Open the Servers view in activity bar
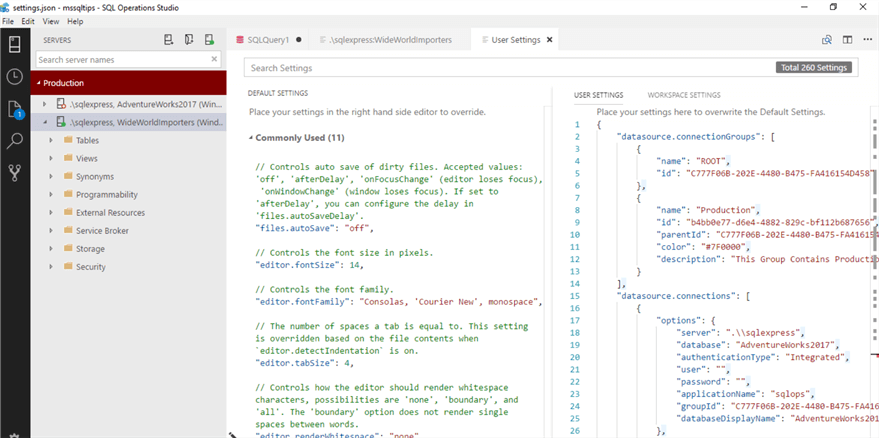 (15, 44)
